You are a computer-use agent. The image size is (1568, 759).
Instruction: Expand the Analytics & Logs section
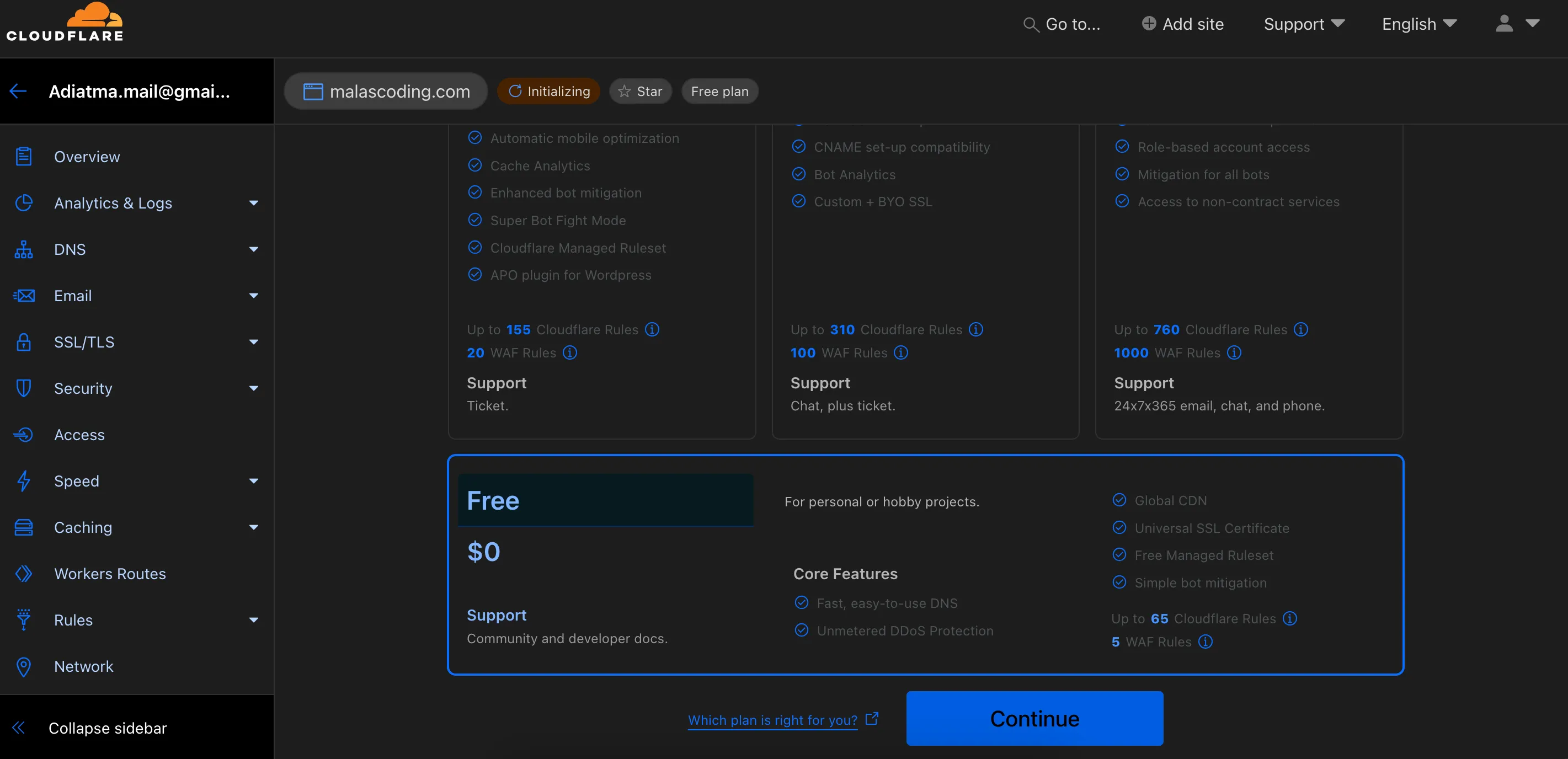(x=254, y=204)
